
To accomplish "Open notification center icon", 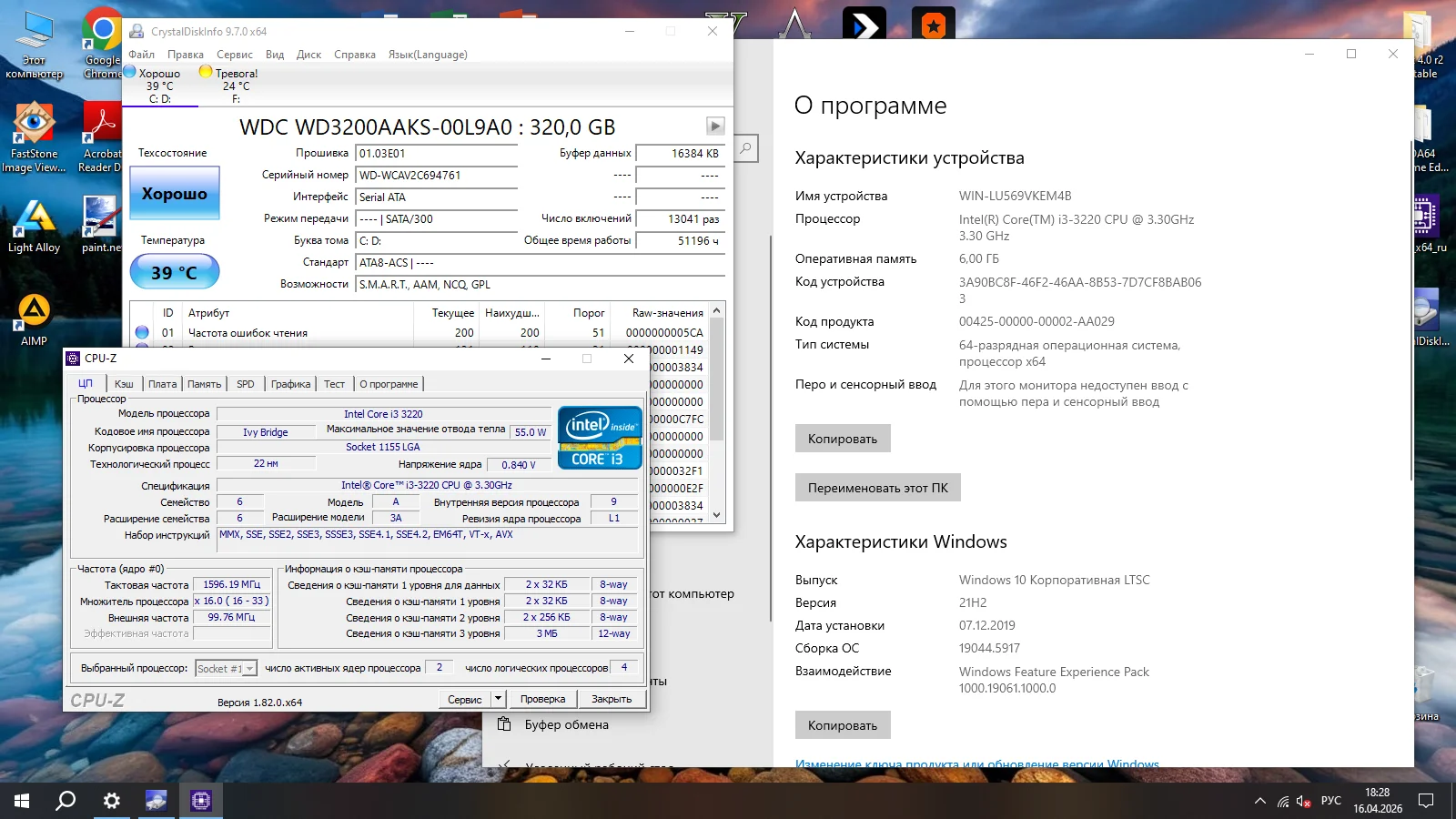I will click(x=1426, y=801).
